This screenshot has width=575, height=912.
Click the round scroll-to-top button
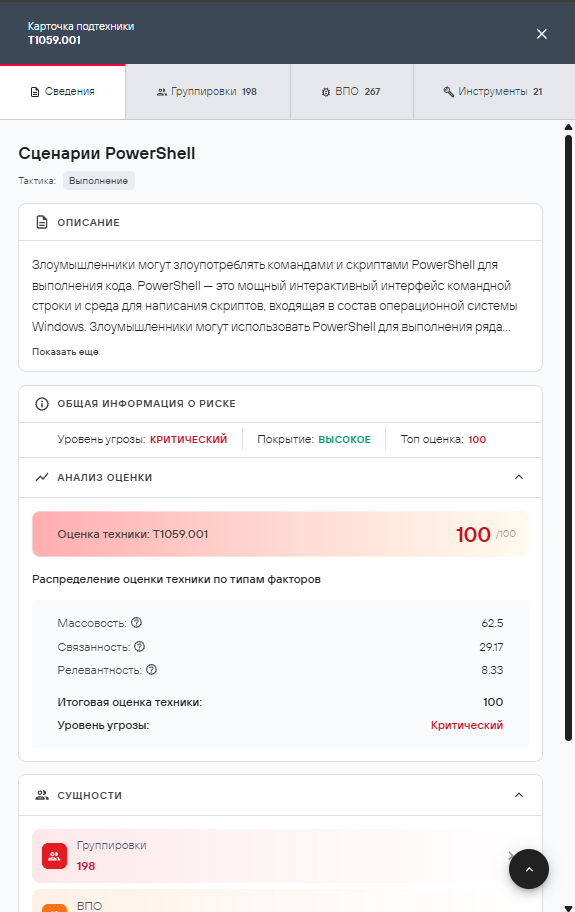[529, 869]
